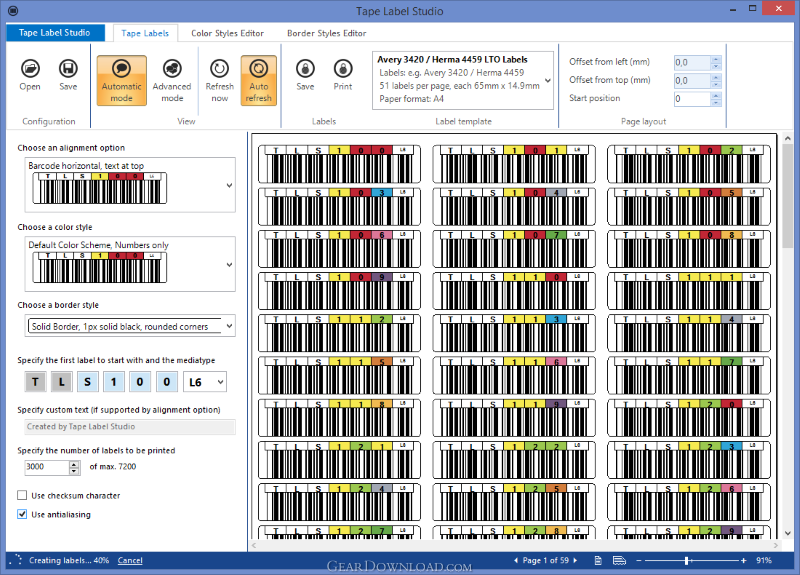
Task: Click the Refresh now icon
Action: pyautogui.click(x=219, y=81)
